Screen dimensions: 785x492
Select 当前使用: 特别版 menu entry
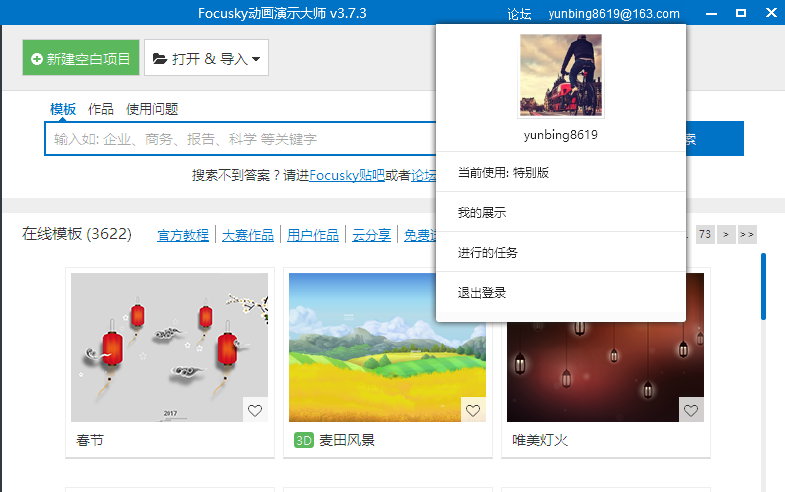[x=561, y=173]
